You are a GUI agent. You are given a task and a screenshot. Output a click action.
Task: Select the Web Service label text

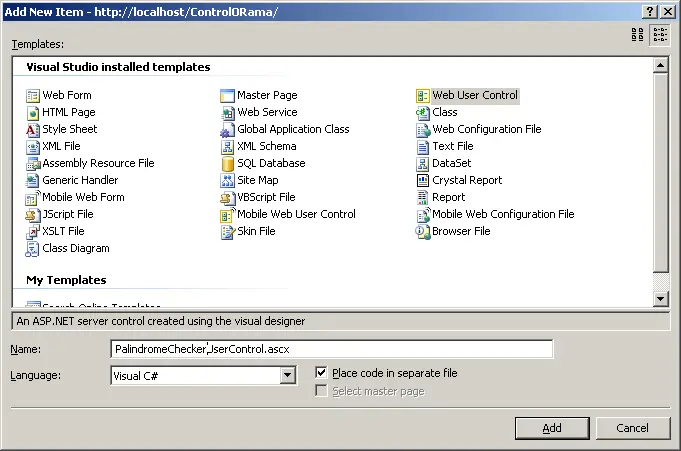coord(268,112)
